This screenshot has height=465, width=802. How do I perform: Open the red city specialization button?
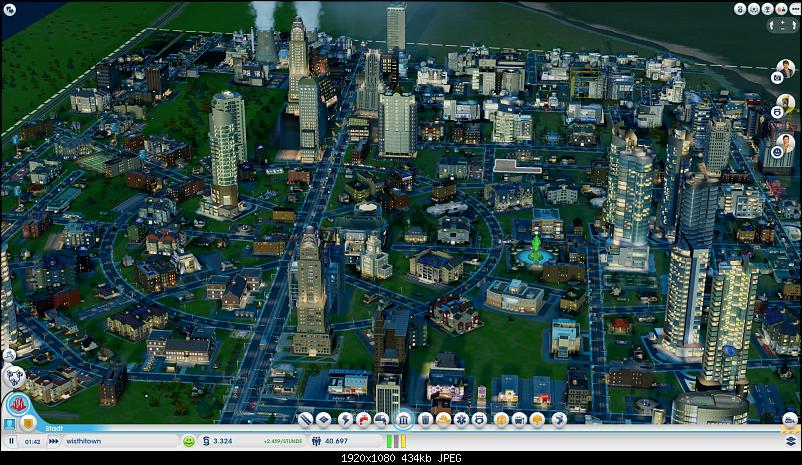click(x=18, y=405)
